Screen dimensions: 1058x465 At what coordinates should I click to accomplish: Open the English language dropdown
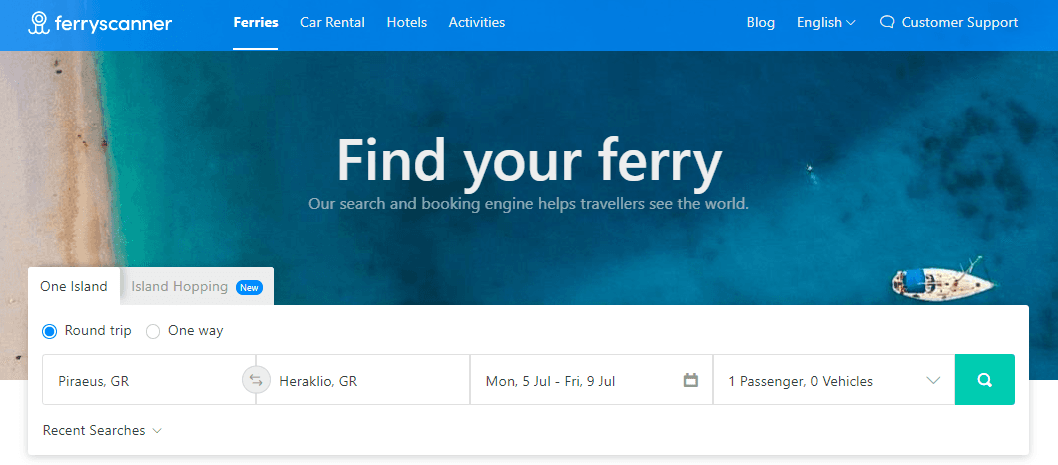point(825,22)
